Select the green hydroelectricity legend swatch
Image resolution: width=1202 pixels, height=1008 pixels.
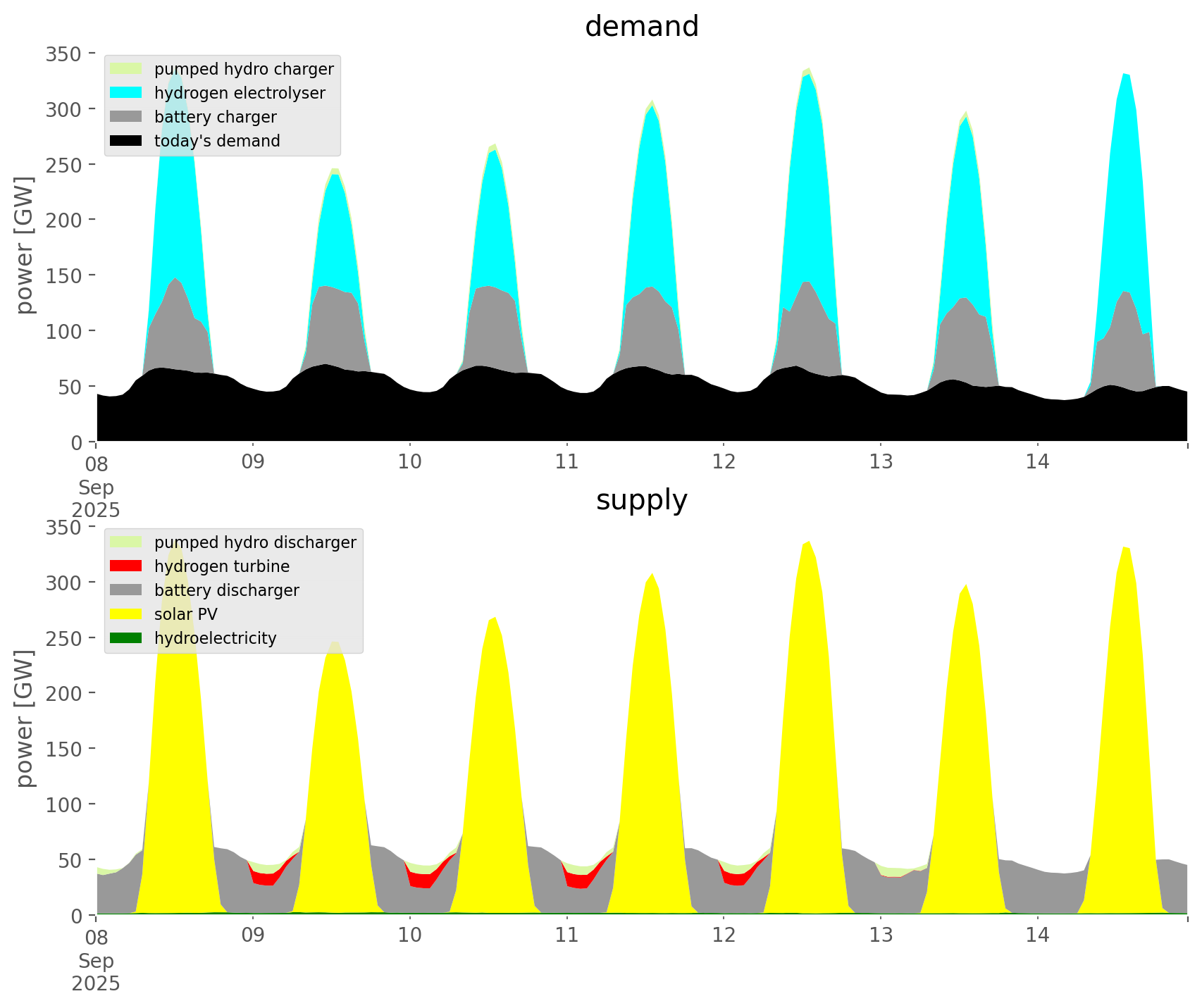click(127, 638)
